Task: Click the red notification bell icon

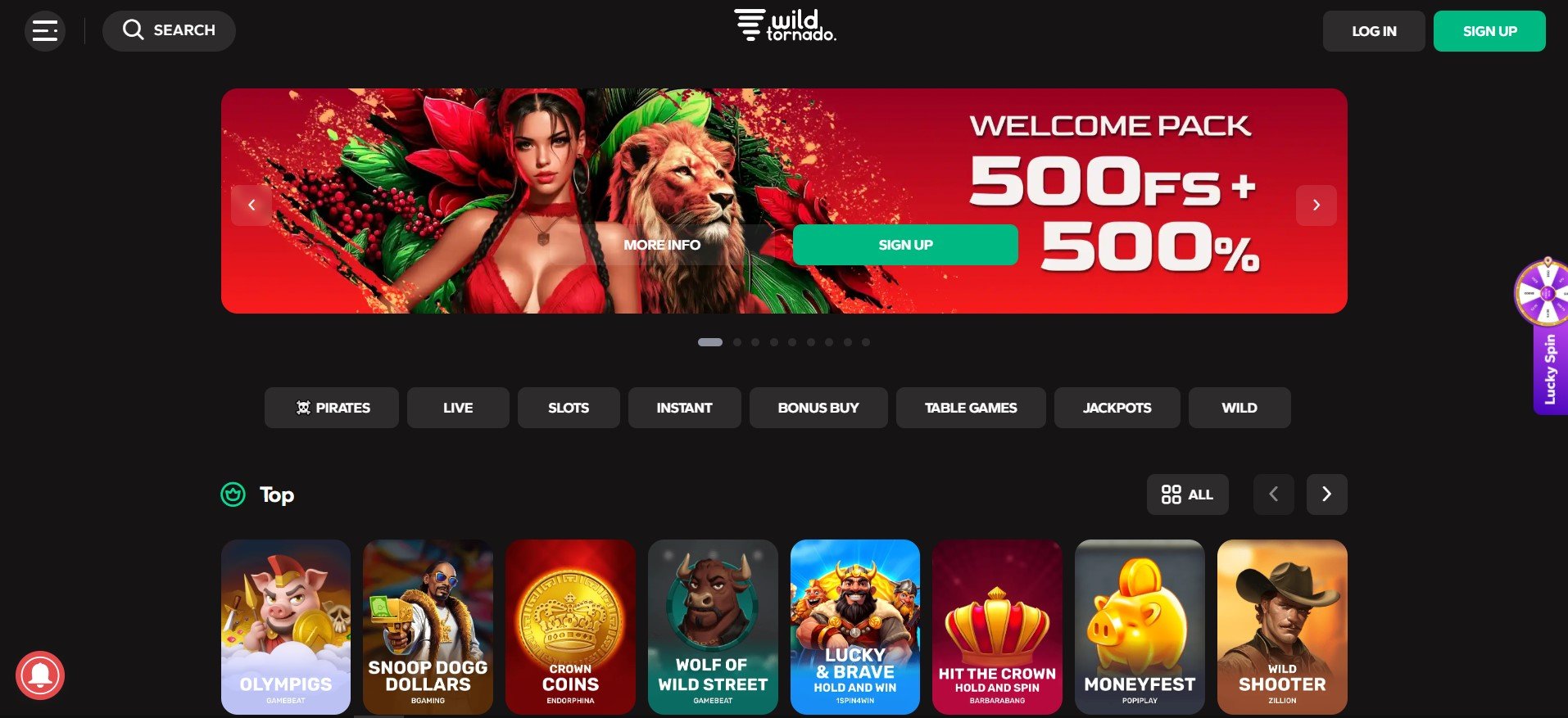Action: coord(39,675)
